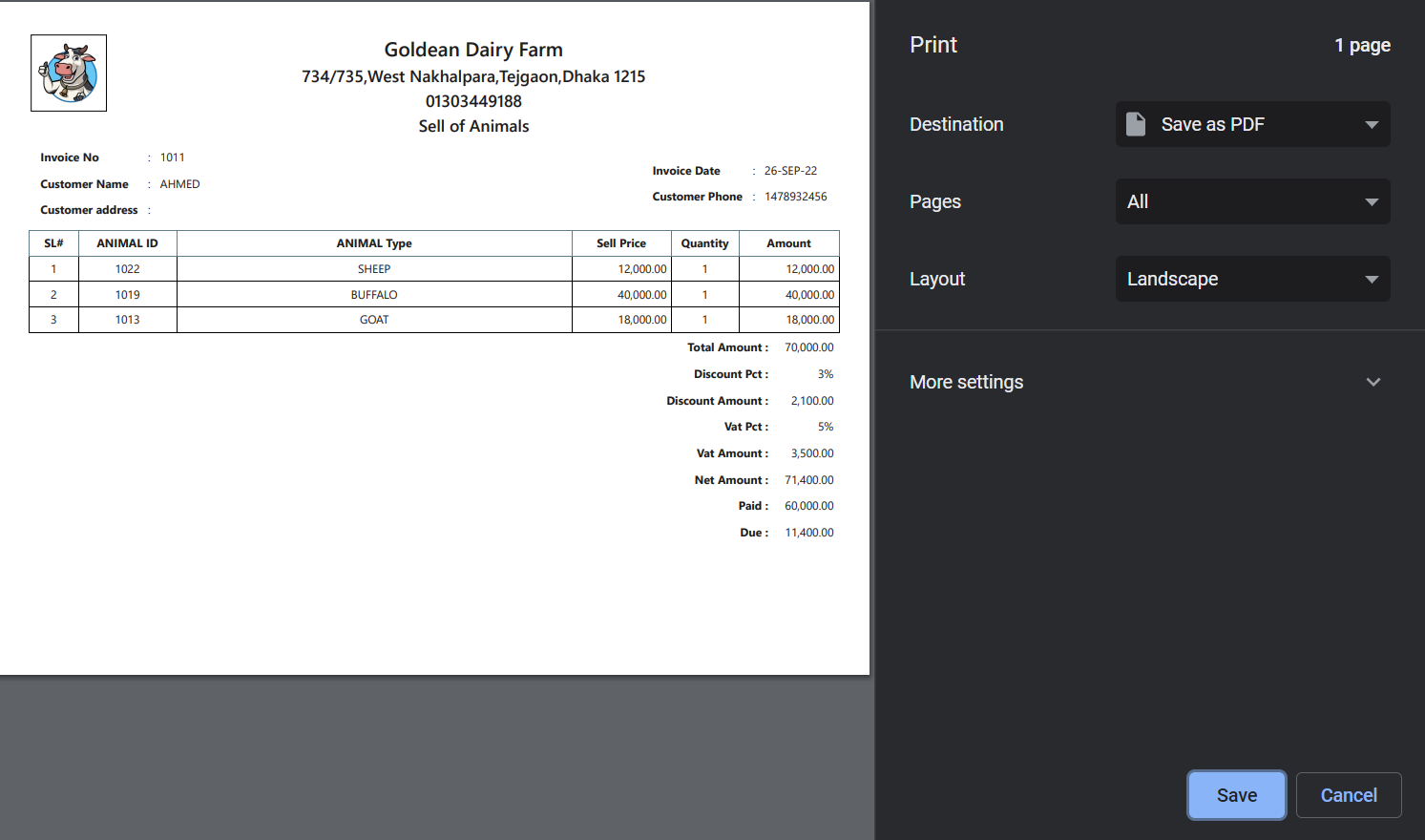Click the sell price 40,000.00 for BUFFALO

[x=621, y=295]
